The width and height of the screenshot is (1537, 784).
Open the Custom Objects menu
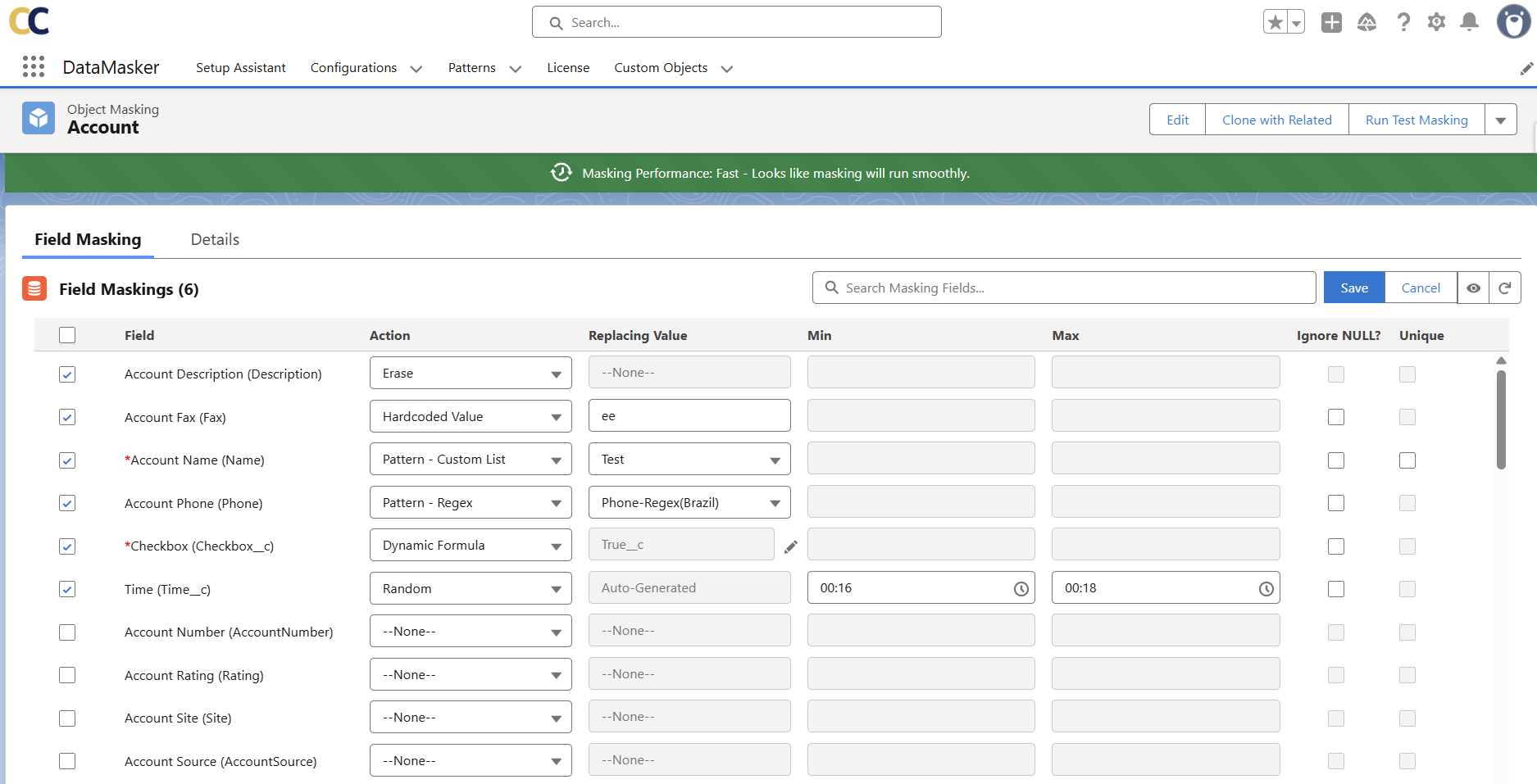[662, 68]
